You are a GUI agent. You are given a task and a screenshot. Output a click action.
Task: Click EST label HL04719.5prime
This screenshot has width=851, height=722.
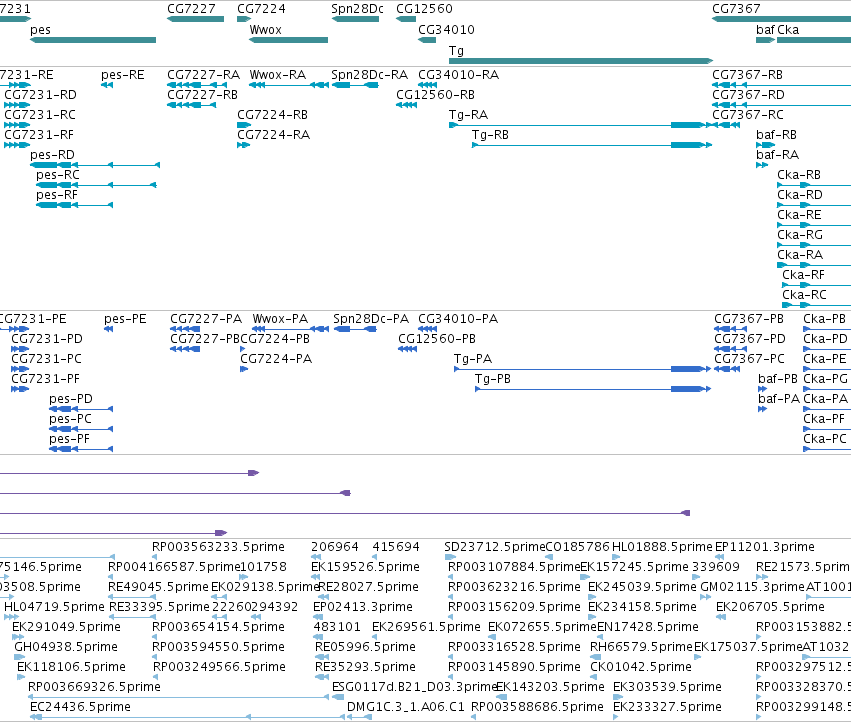point(54,606)
